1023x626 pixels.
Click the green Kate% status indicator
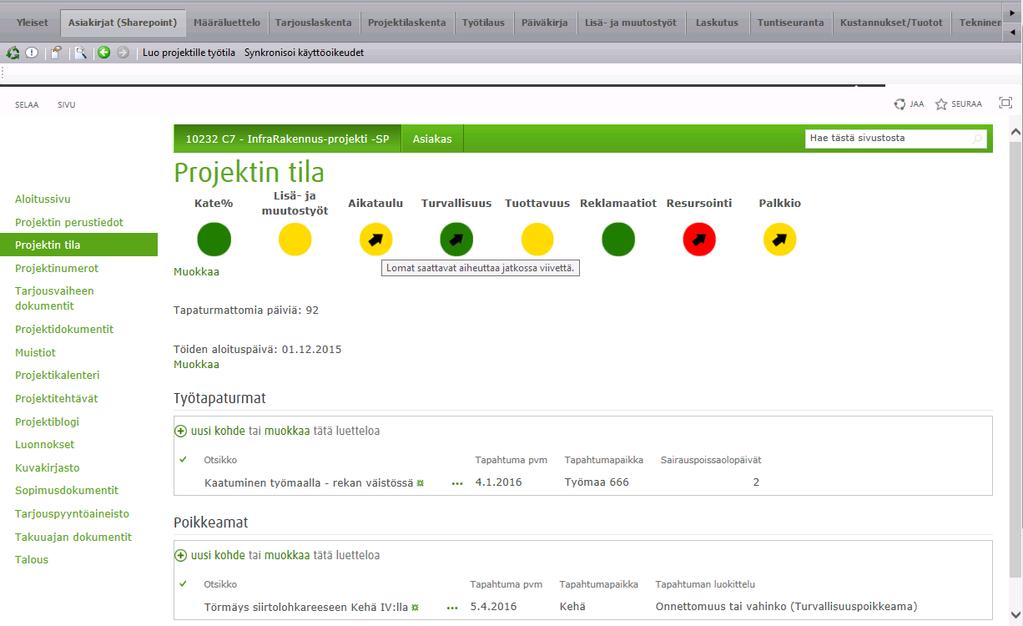214,240
